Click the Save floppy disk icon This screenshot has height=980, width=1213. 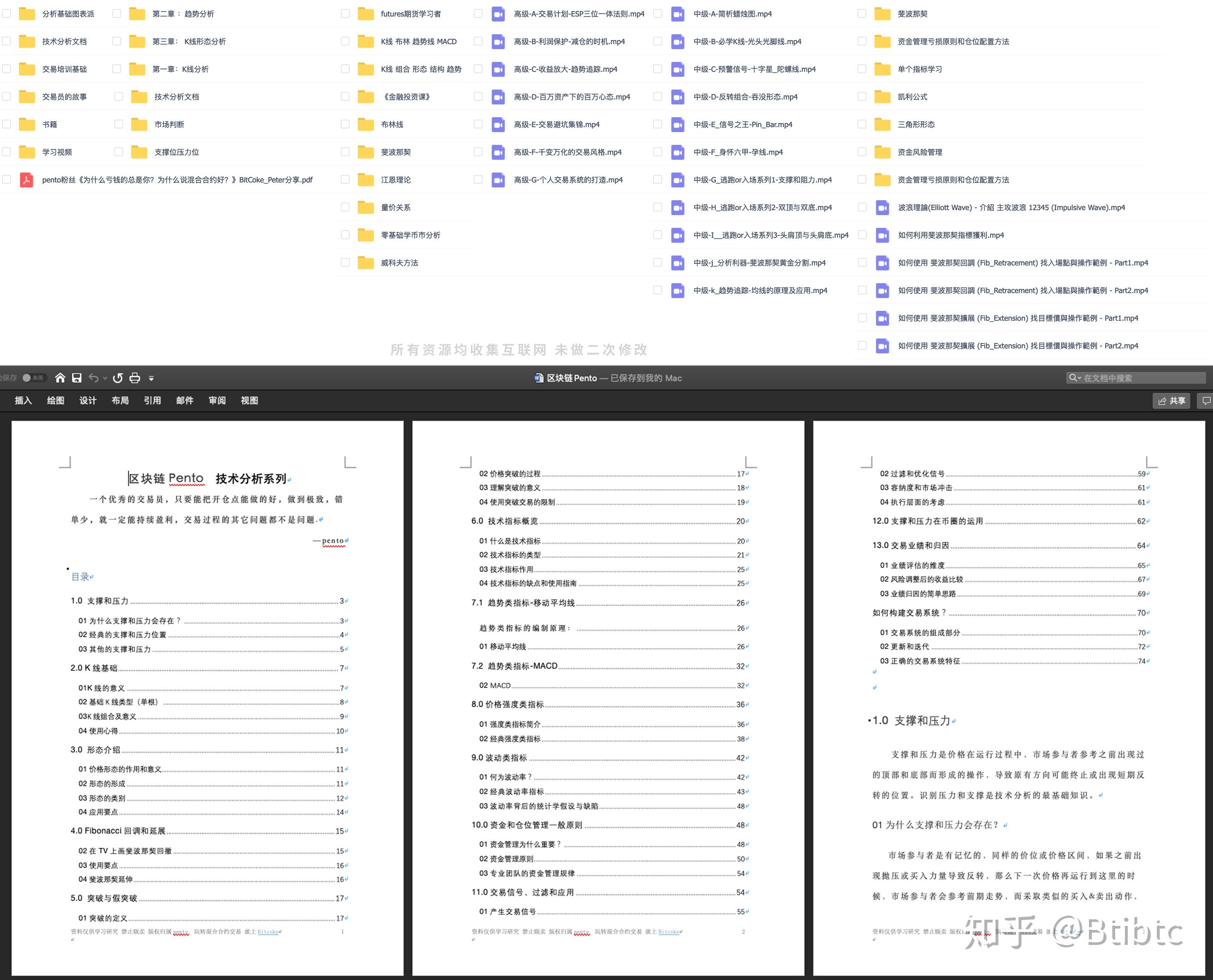77,378
